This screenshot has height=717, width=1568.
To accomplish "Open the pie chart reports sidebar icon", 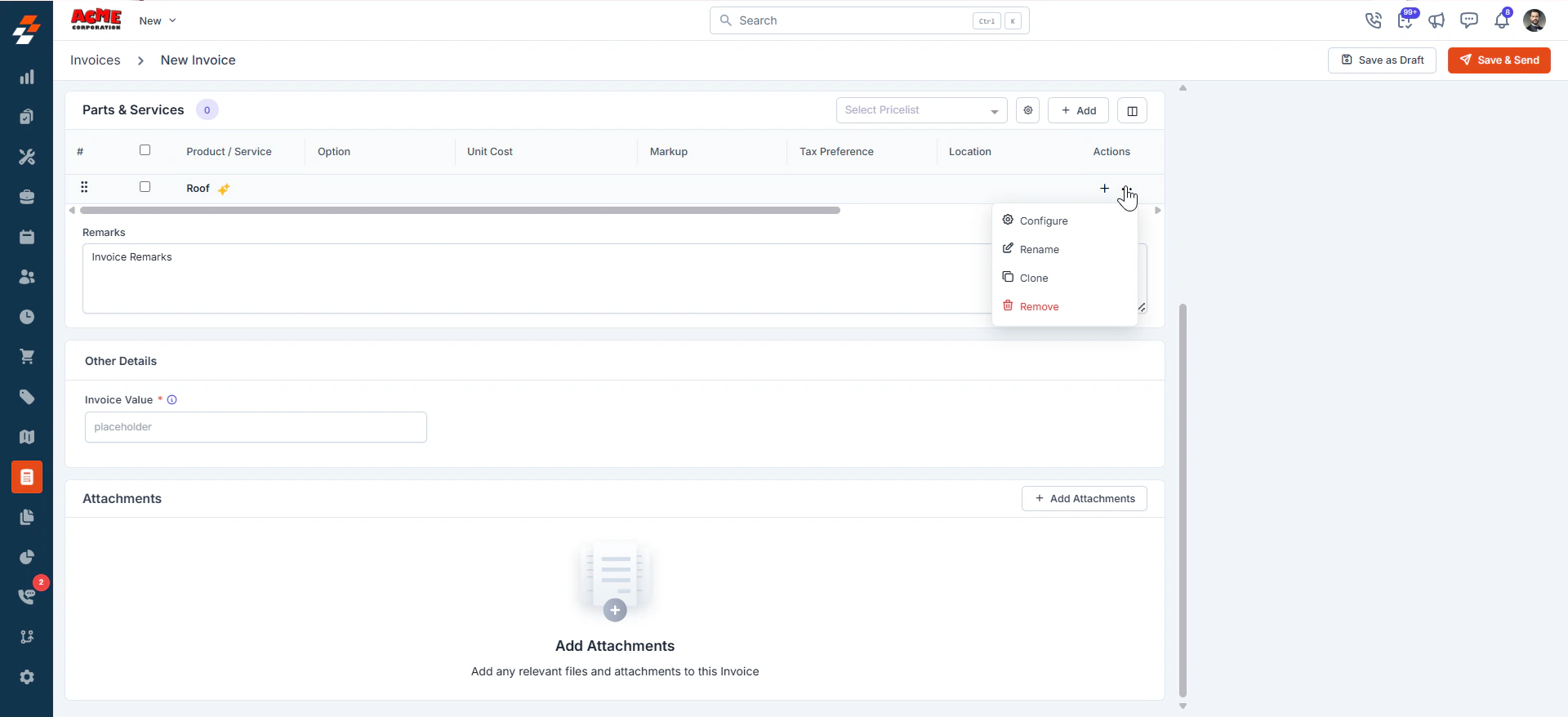I will tap(27, 557).
